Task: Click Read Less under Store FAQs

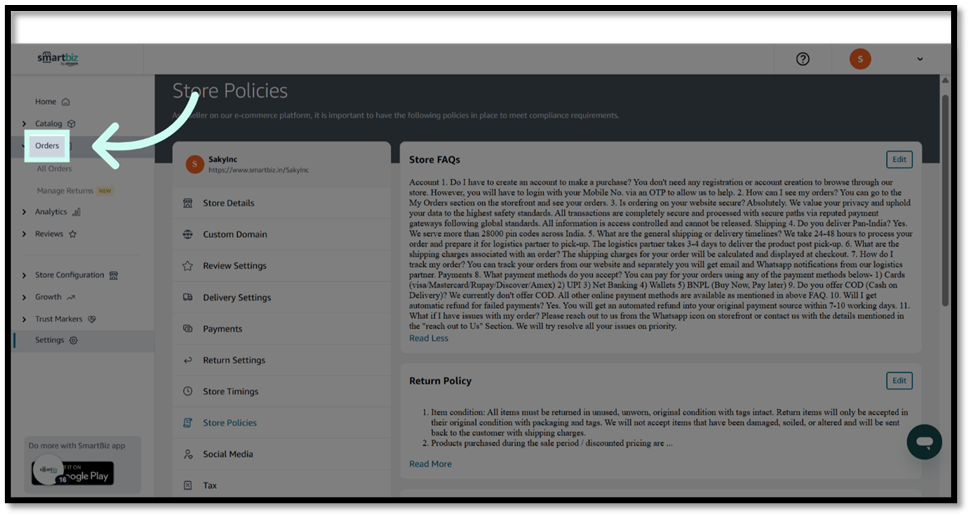Action: [x=428, y=338]
